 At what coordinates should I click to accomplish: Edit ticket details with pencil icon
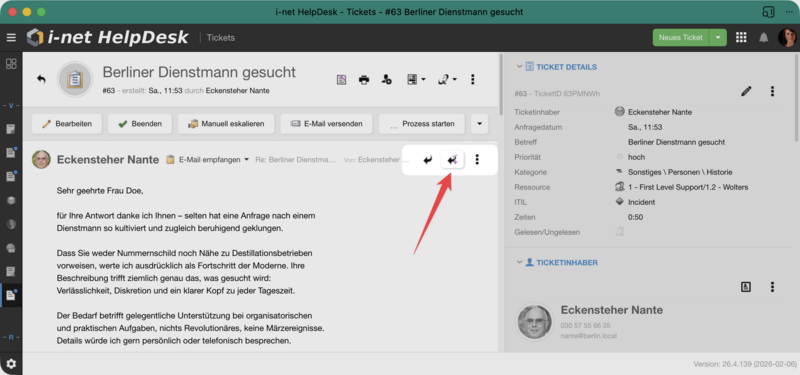(746, 91)
